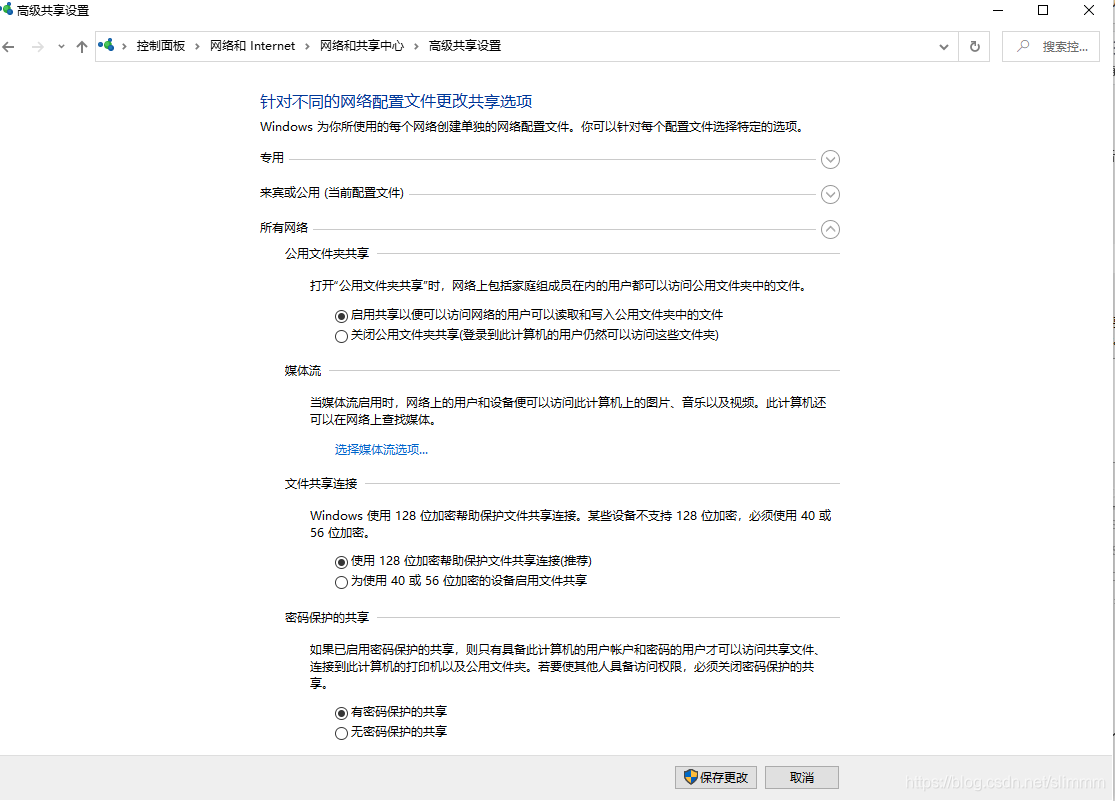
Task: Click the forward navigation arrow
Action: pos(38,47)
